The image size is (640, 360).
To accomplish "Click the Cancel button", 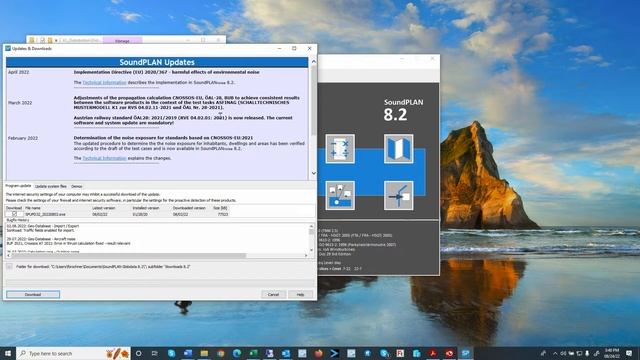I will click(273, 294).
